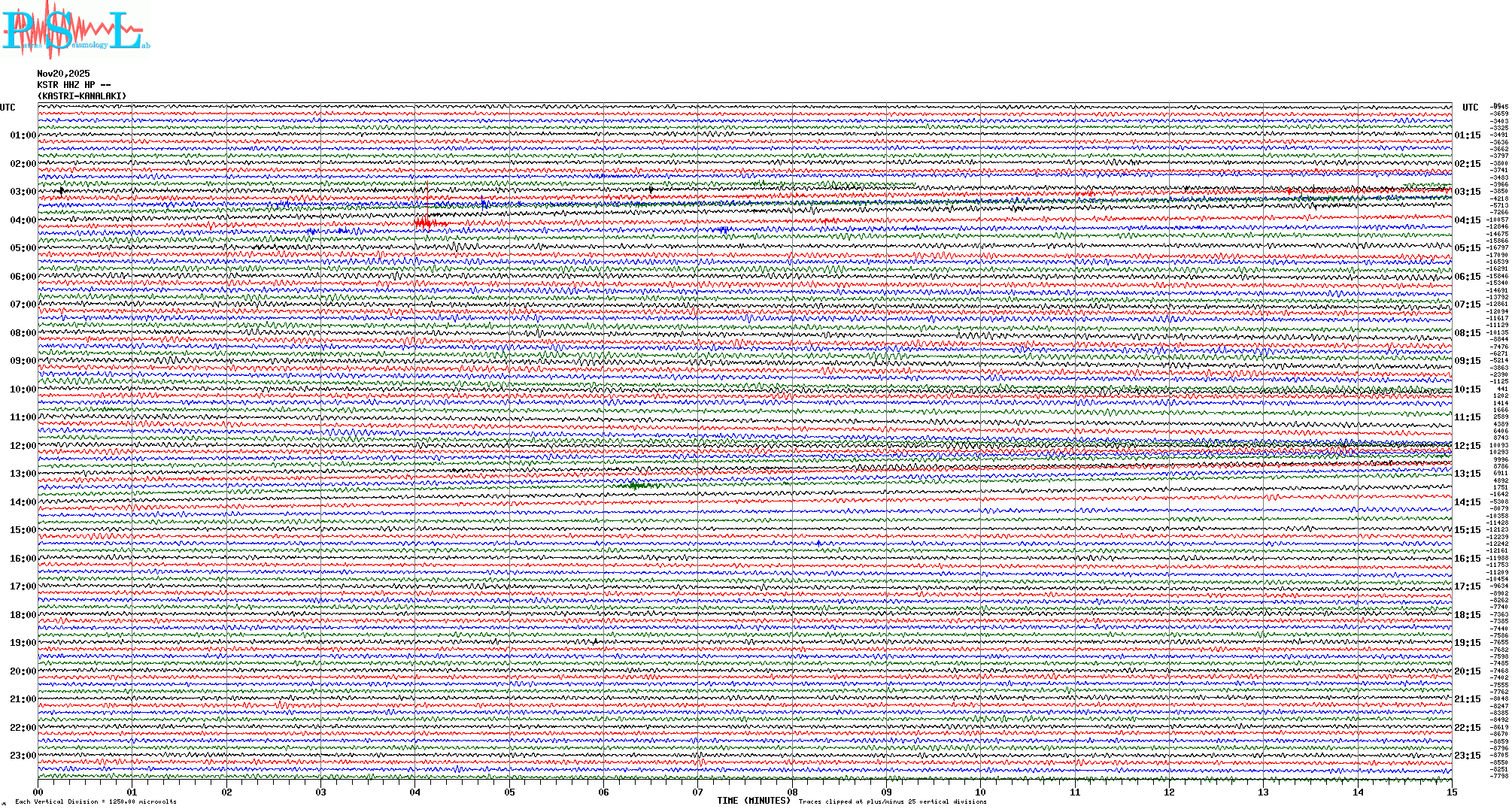Click minute 15 on bottom axis

click(x=1451, y=792)
